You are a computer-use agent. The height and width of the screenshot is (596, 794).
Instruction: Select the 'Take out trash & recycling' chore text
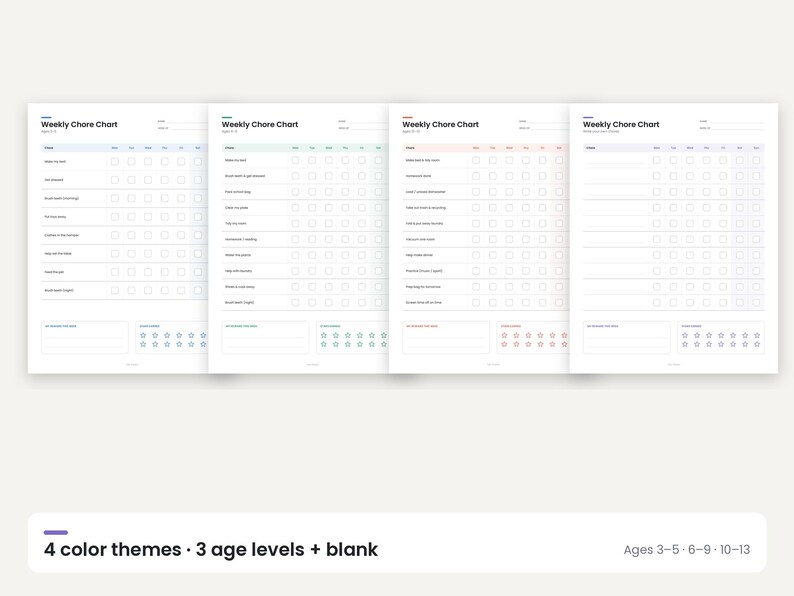tap(426, 208)
